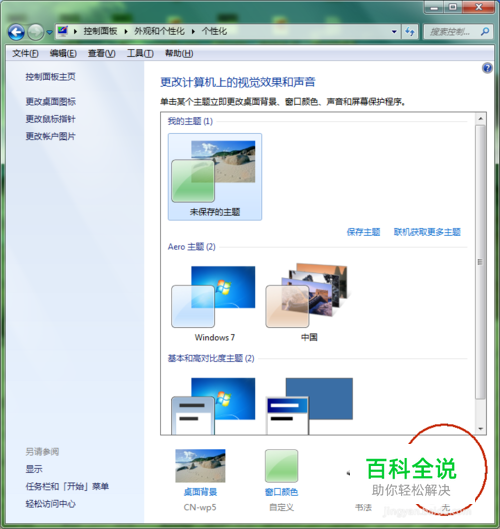Screen dimensions: 500x529
Task: Open 更改桌面图标 link
Action: click(x=51, y=102)
